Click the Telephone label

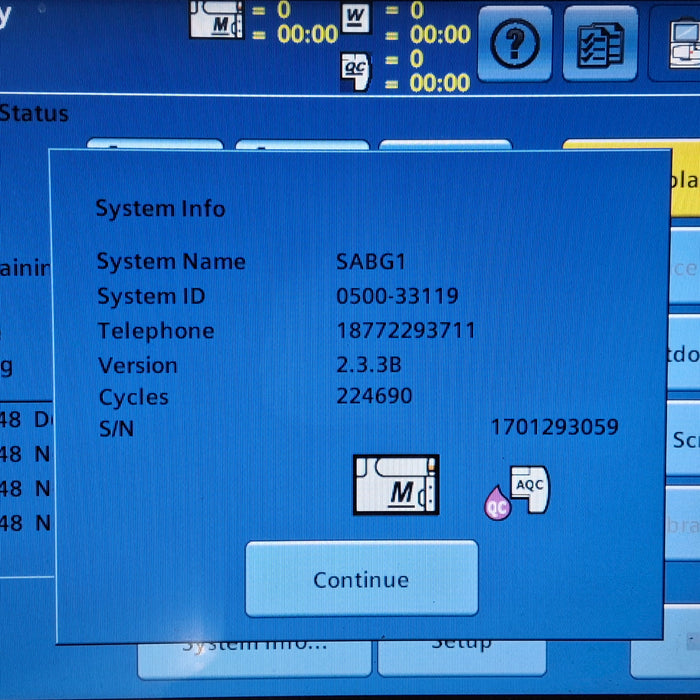tap(156, 331)
